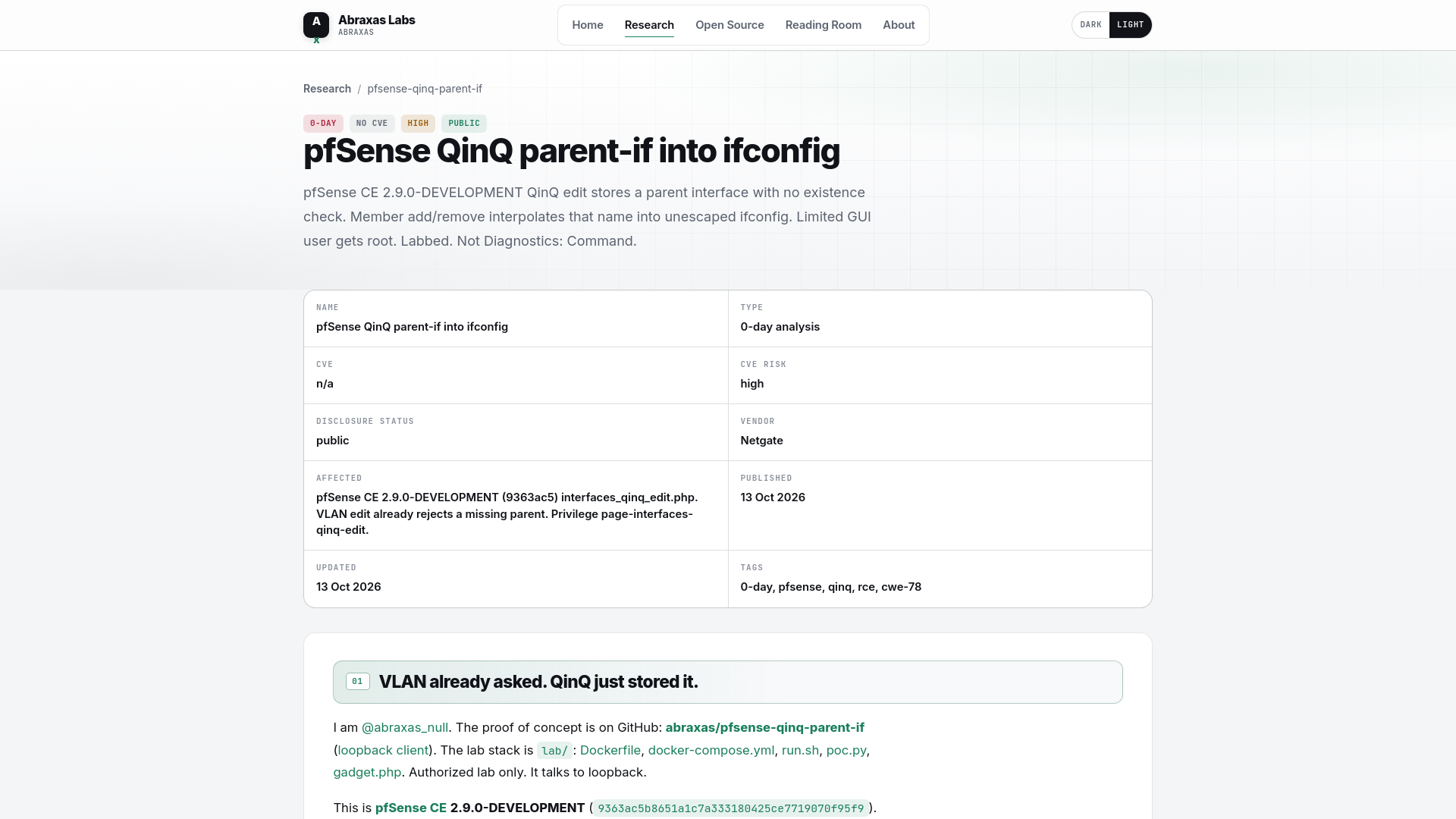Click the 0-DAY badge
This screenshot has height=819, width=1456.
323,124
